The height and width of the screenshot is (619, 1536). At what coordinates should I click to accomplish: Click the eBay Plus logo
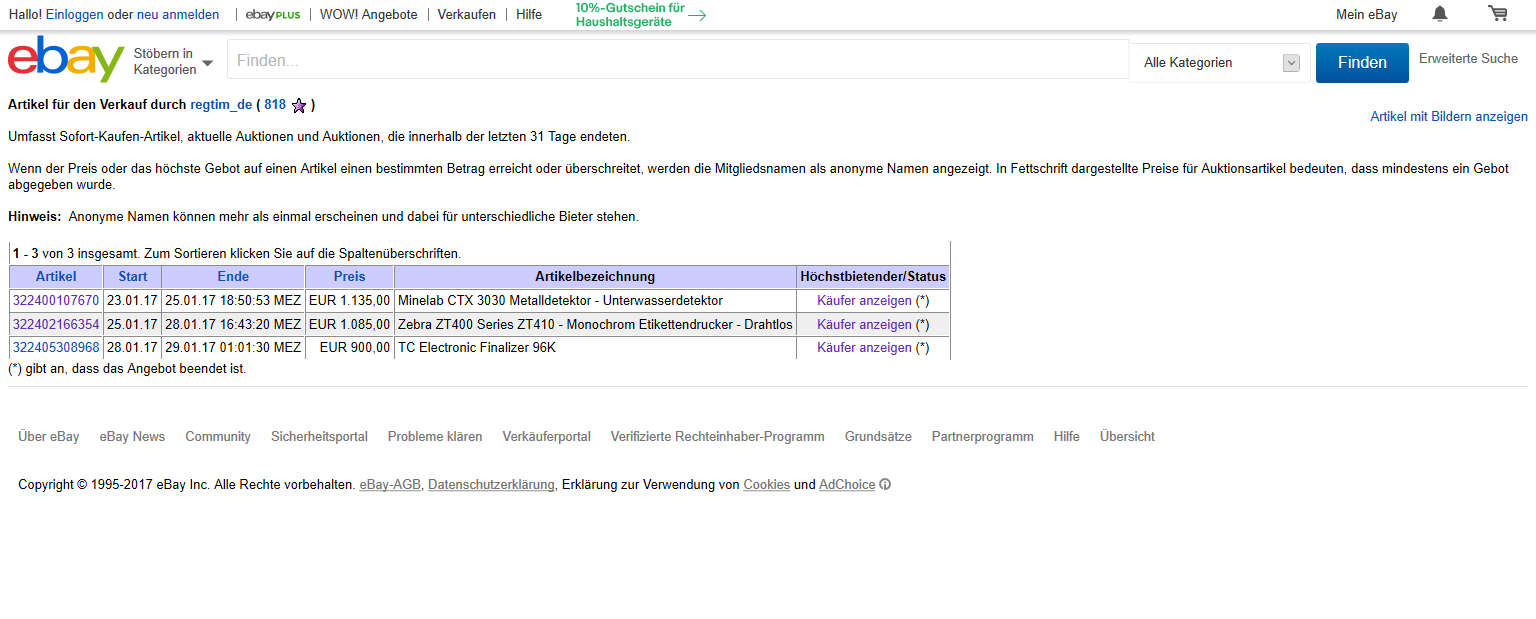(x=273, y=15)
